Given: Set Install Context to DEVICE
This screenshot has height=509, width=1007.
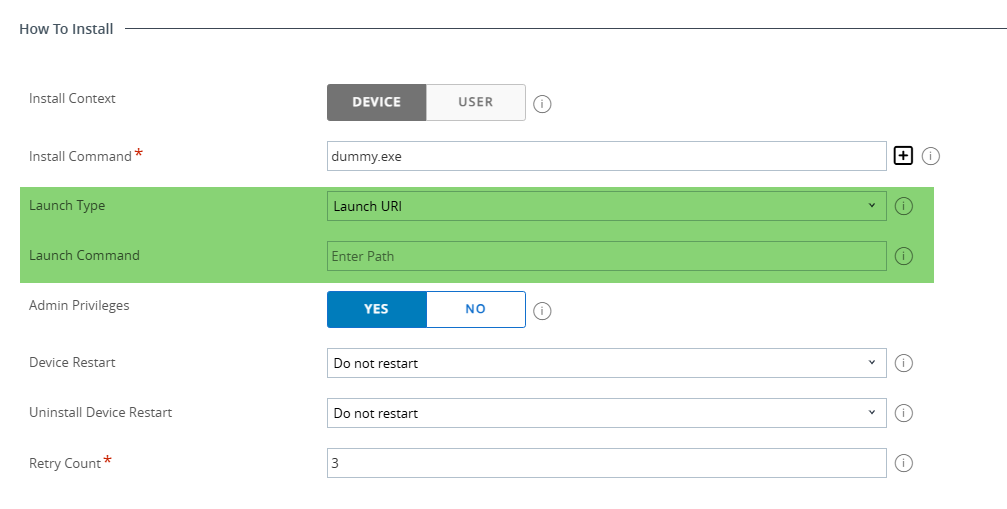Looking at the screenshot, I should (x=377, y=102).
